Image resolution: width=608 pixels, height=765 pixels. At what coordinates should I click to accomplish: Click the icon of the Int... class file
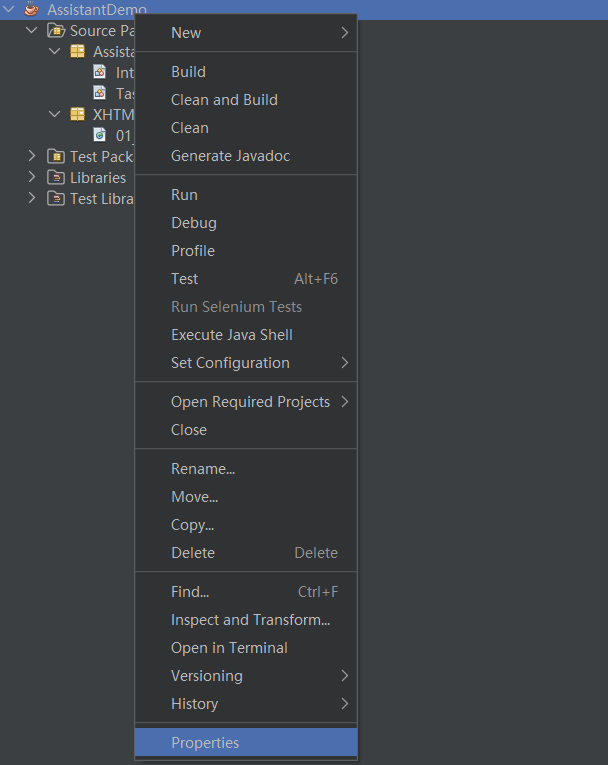(99, 72)
